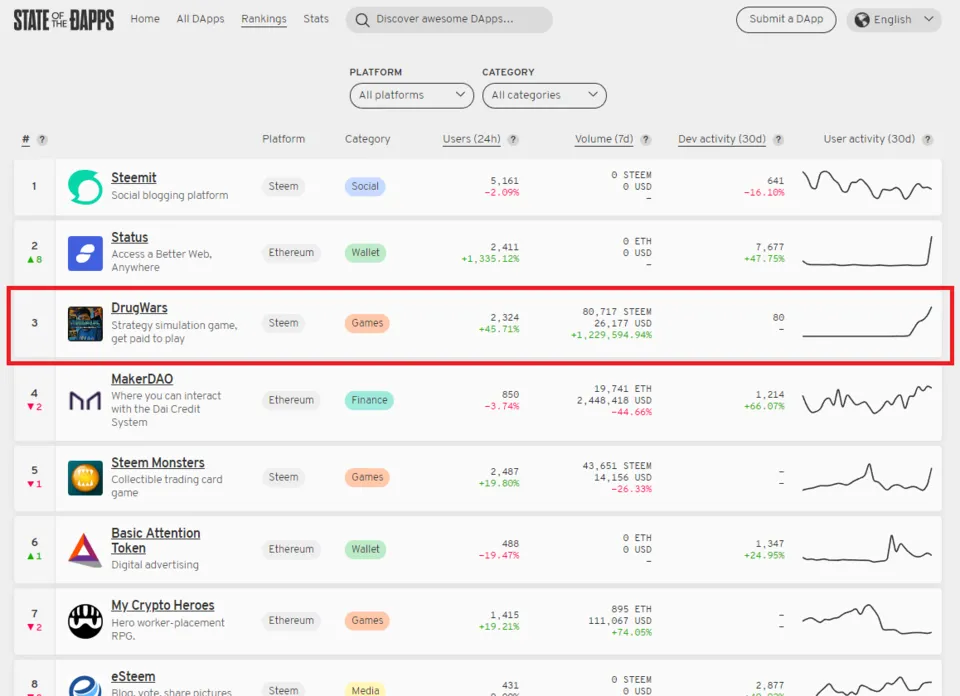
Task: Click the Steem platform tag in DrugWars row
Action: click(283, 323)
